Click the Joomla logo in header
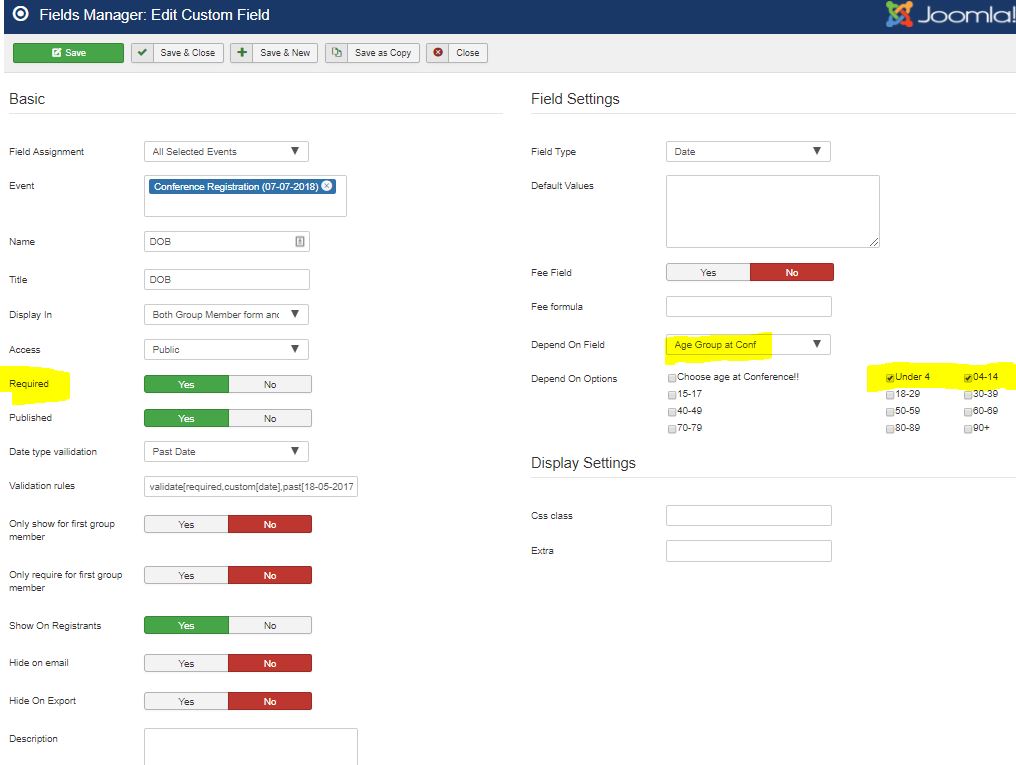The height and width of the screenshot is (765, 1016). pyautogui.click(x=950, y=16)
